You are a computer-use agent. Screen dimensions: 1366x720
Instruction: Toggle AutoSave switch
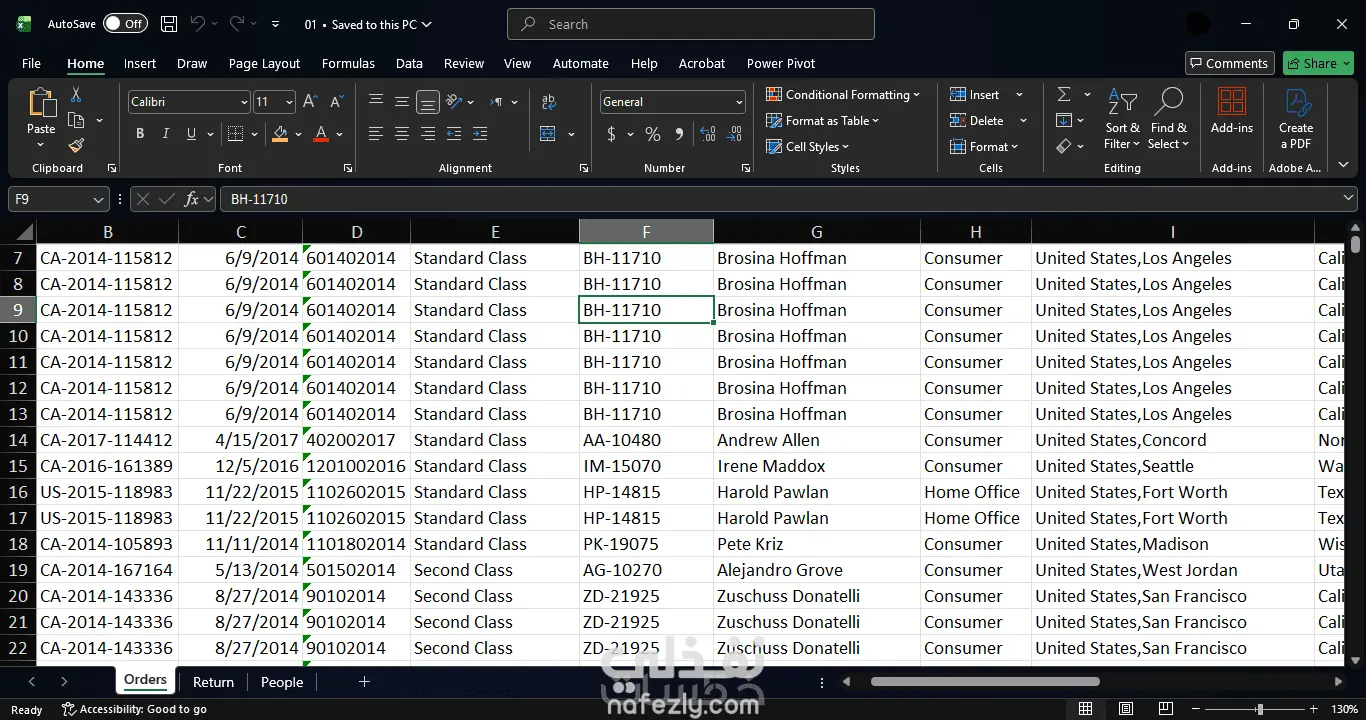point(125,24)
